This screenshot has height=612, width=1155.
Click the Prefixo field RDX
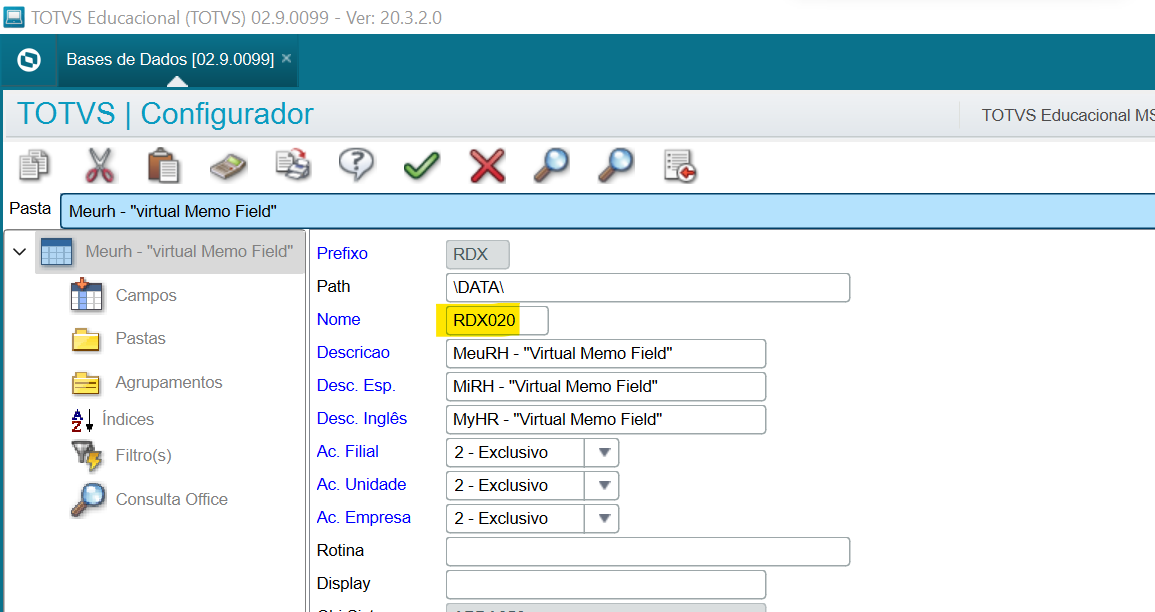(477, 255)
